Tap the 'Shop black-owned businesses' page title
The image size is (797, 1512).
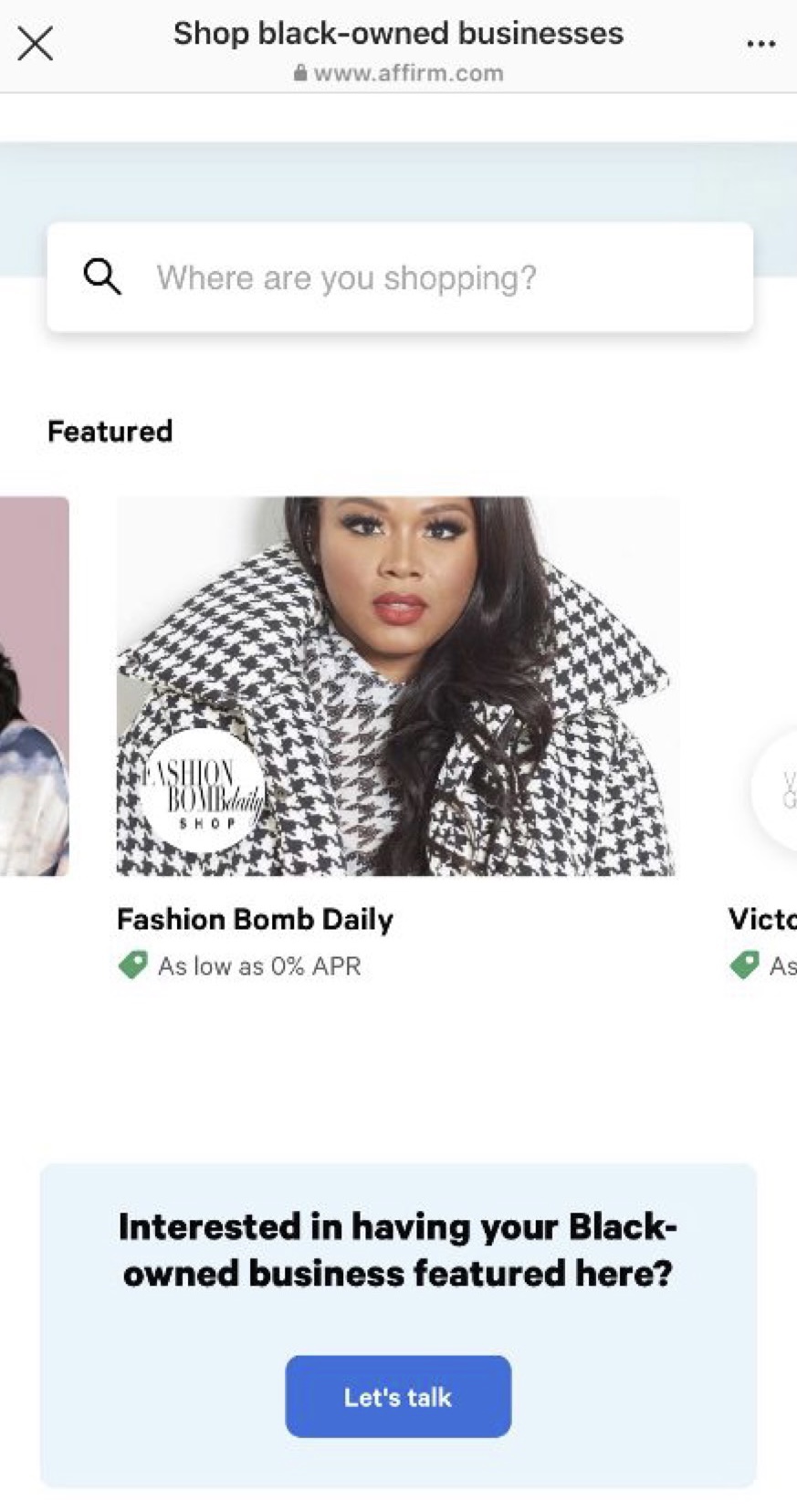click(x=398, y=33)
